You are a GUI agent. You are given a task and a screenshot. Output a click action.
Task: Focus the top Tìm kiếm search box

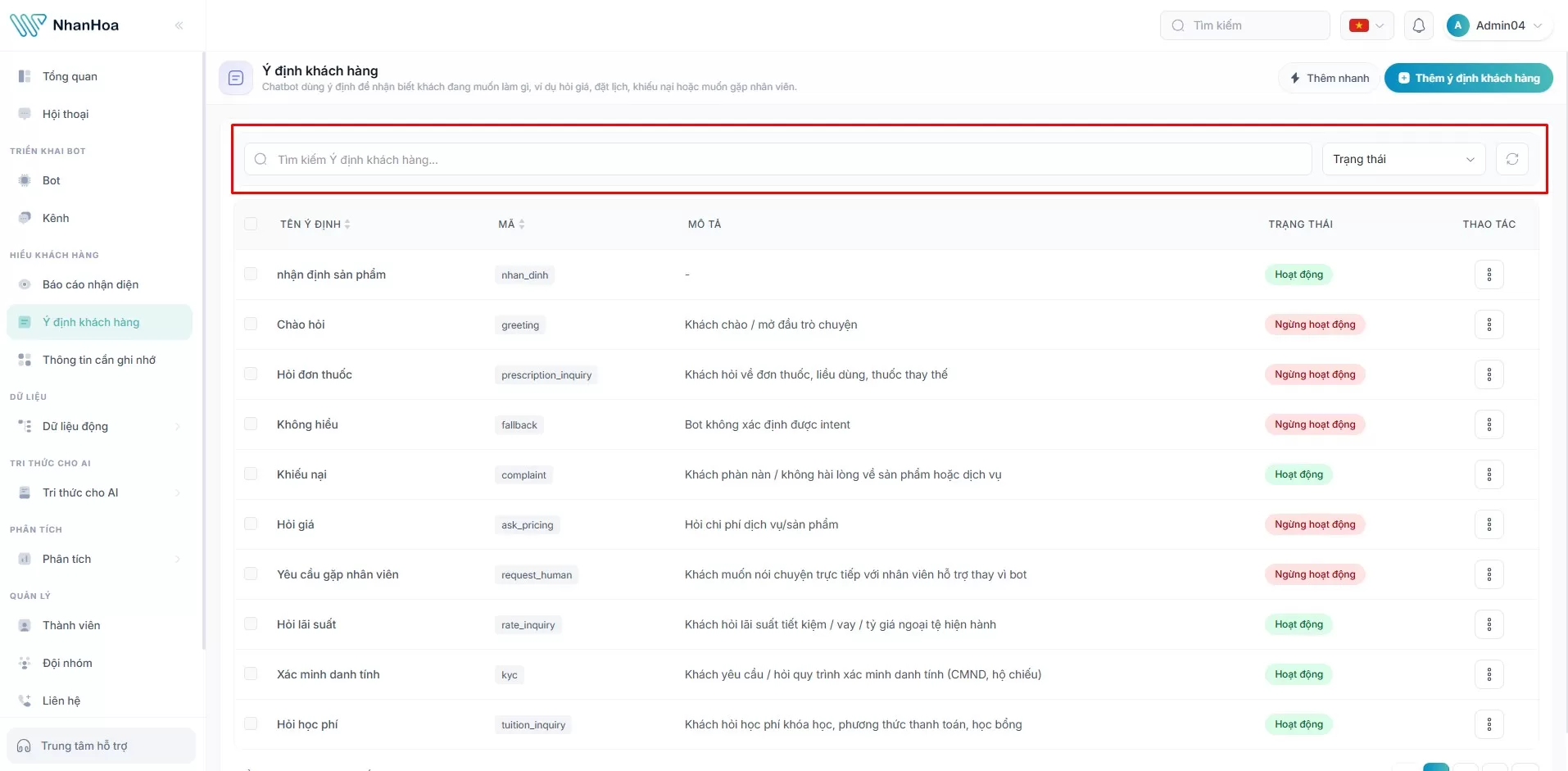[1244, 25]
